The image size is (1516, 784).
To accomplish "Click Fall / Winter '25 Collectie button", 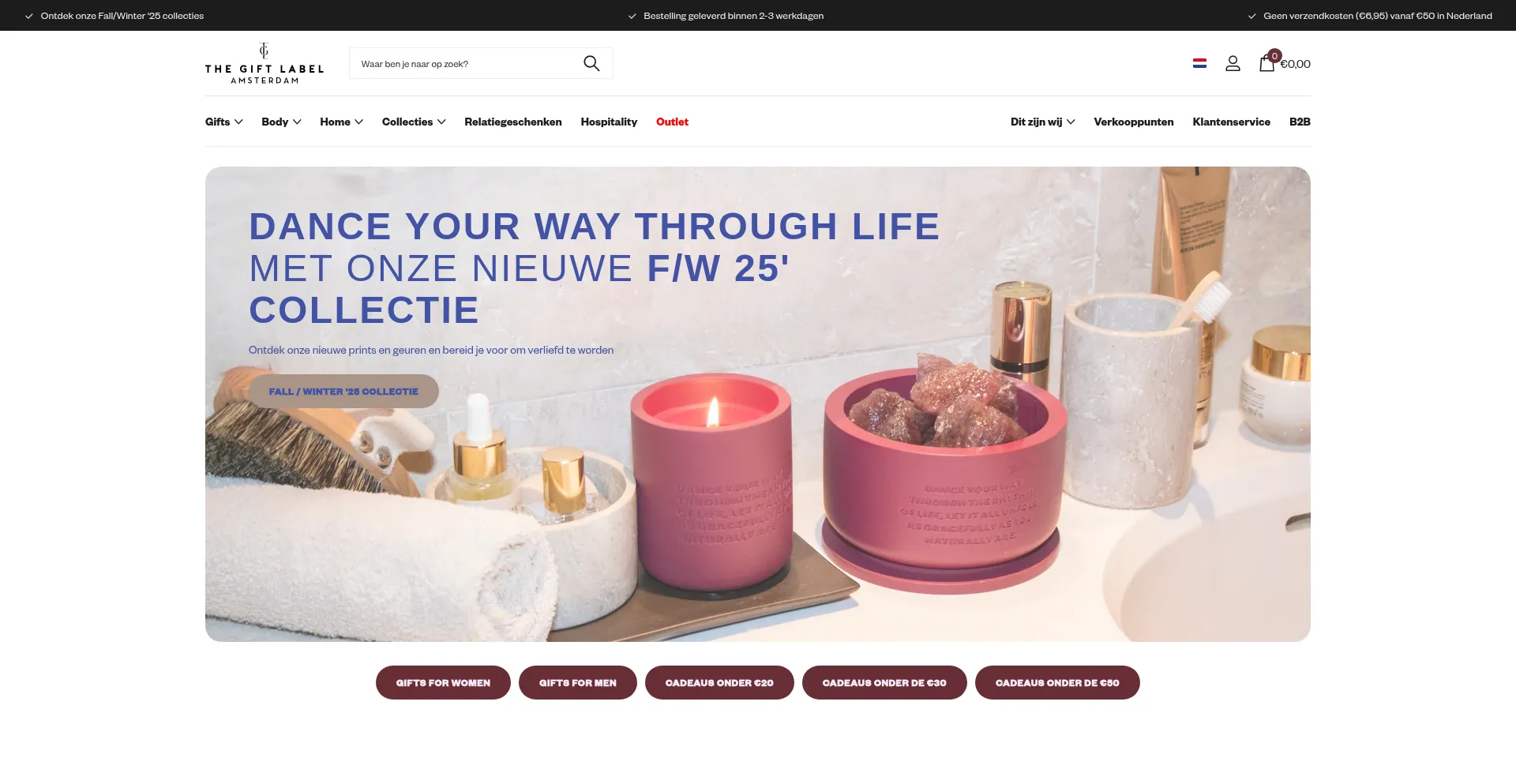I will click(343, 392).
